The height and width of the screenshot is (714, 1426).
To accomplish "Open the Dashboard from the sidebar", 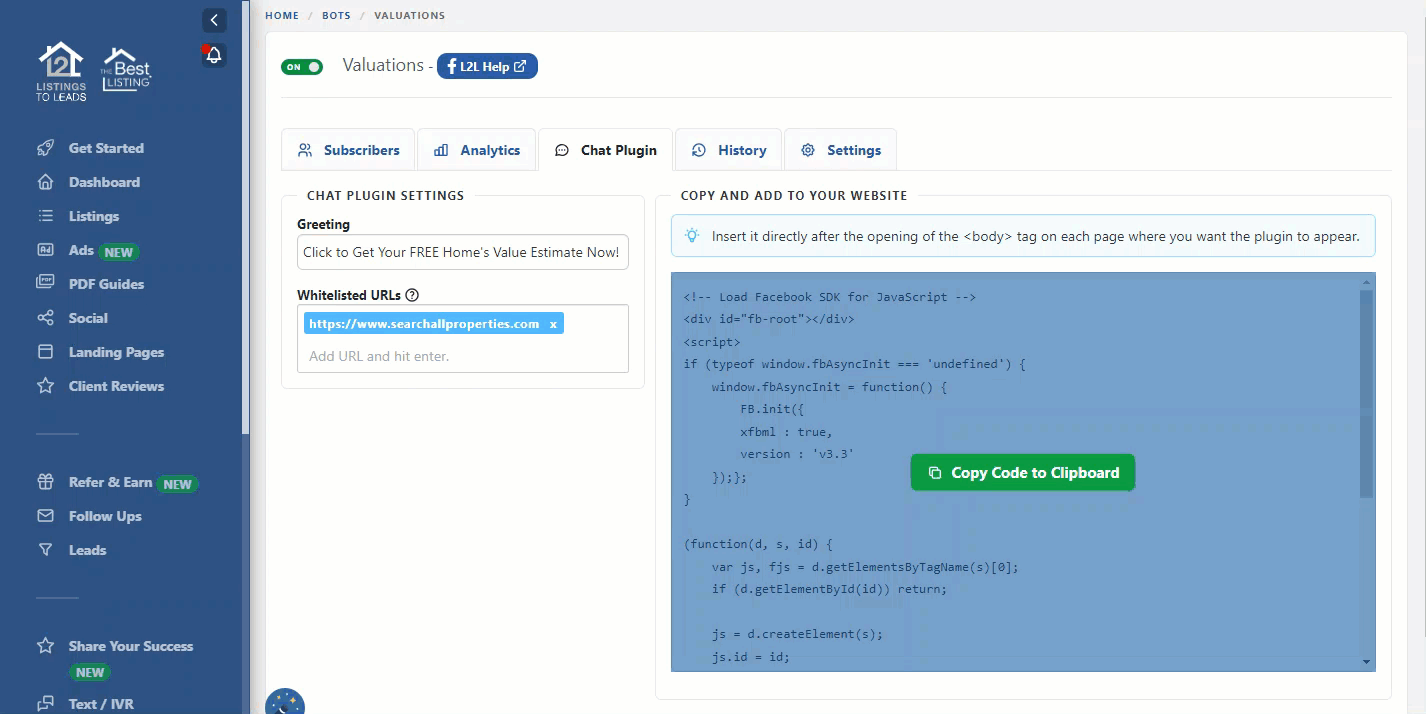I will [103, 182].
